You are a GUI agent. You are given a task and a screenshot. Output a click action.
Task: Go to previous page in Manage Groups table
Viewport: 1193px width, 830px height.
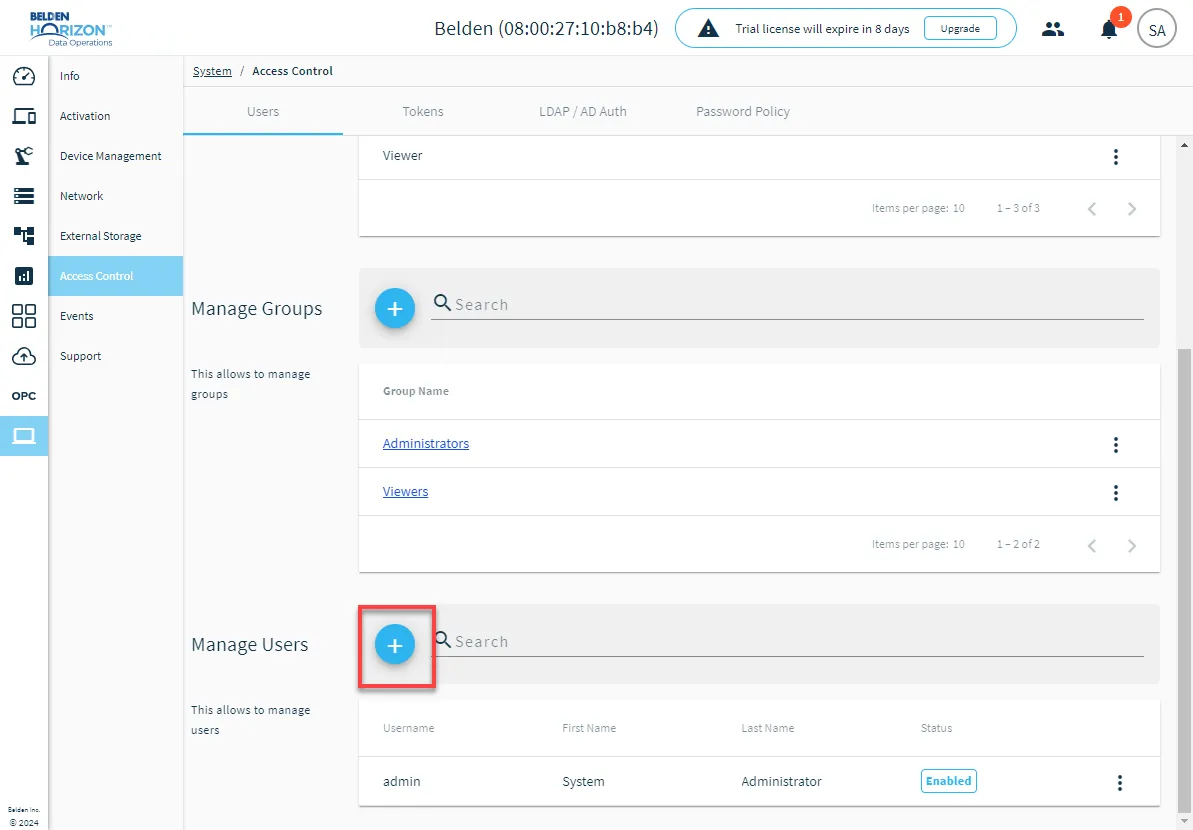pos(1092,545)
